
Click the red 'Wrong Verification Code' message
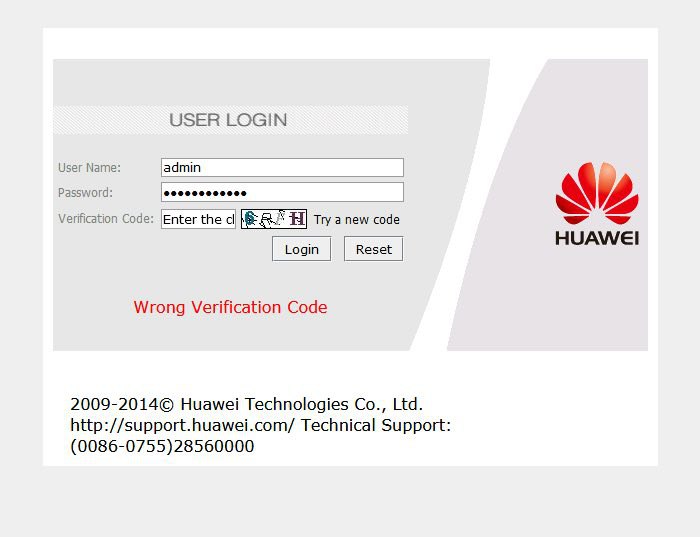(x=230, y=307)
